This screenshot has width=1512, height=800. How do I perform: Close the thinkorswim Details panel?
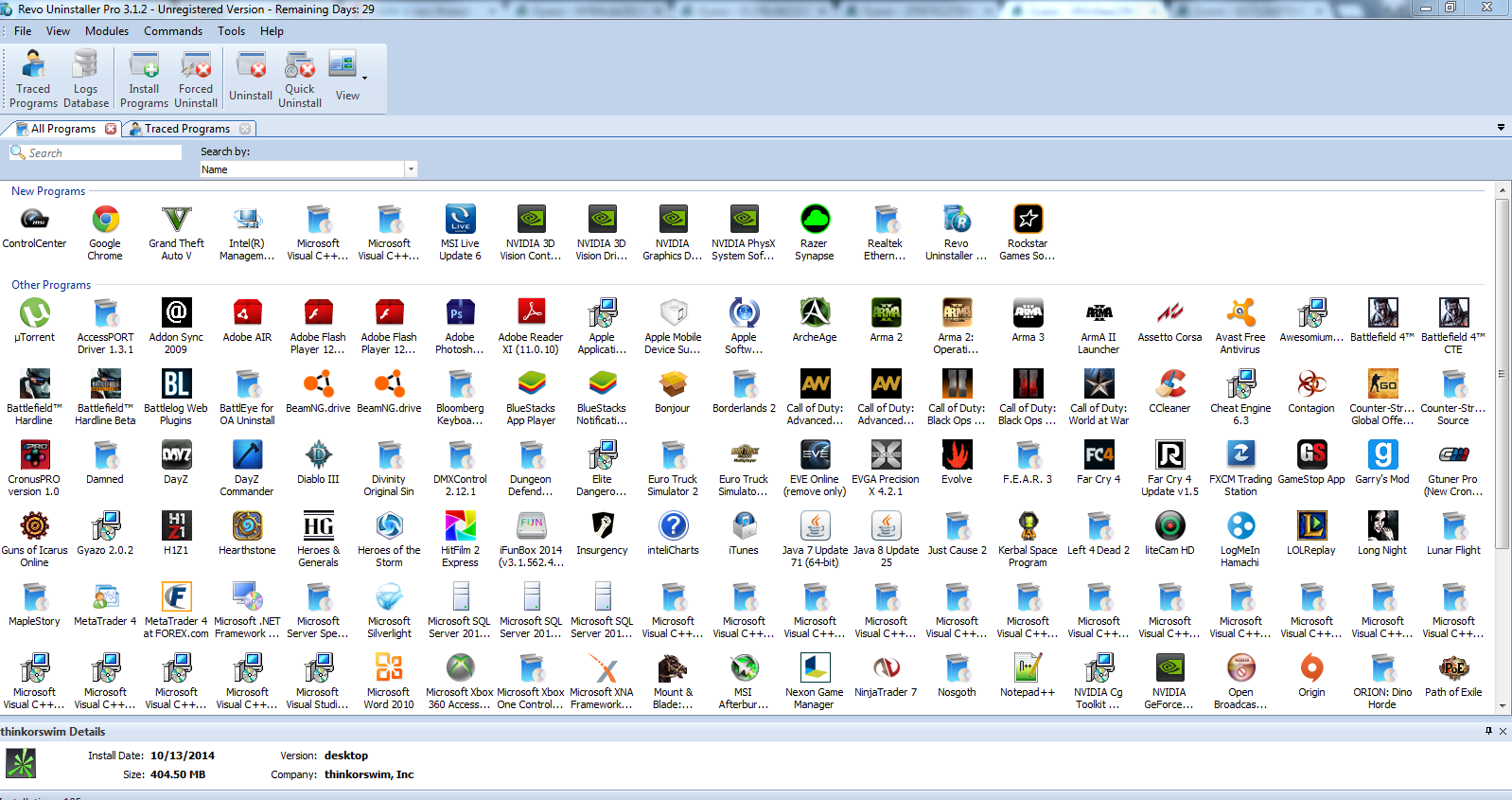(x=1503, y=731)
